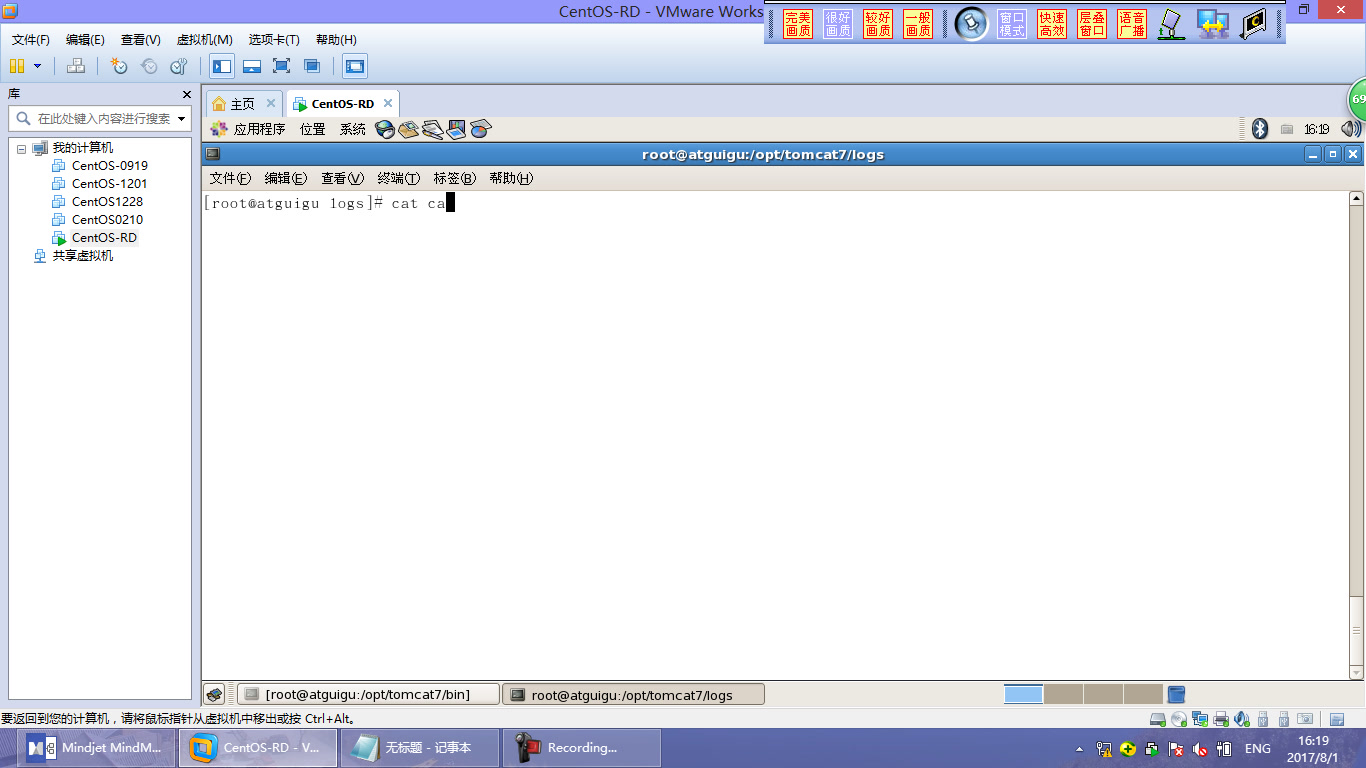
Task: Open the terminal 编辑(E) menu
Action: pos(285,178)
